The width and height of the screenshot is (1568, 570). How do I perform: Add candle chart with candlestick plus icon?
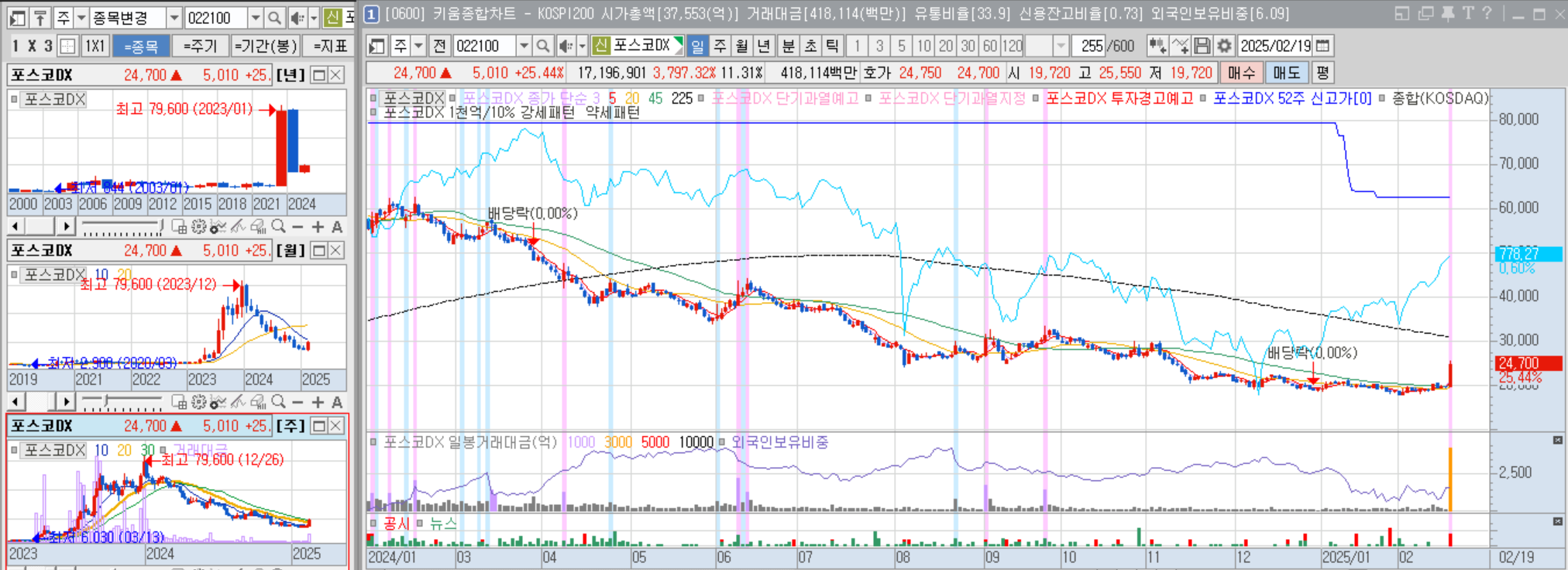pyautogui.click(x=1157, y=46)
